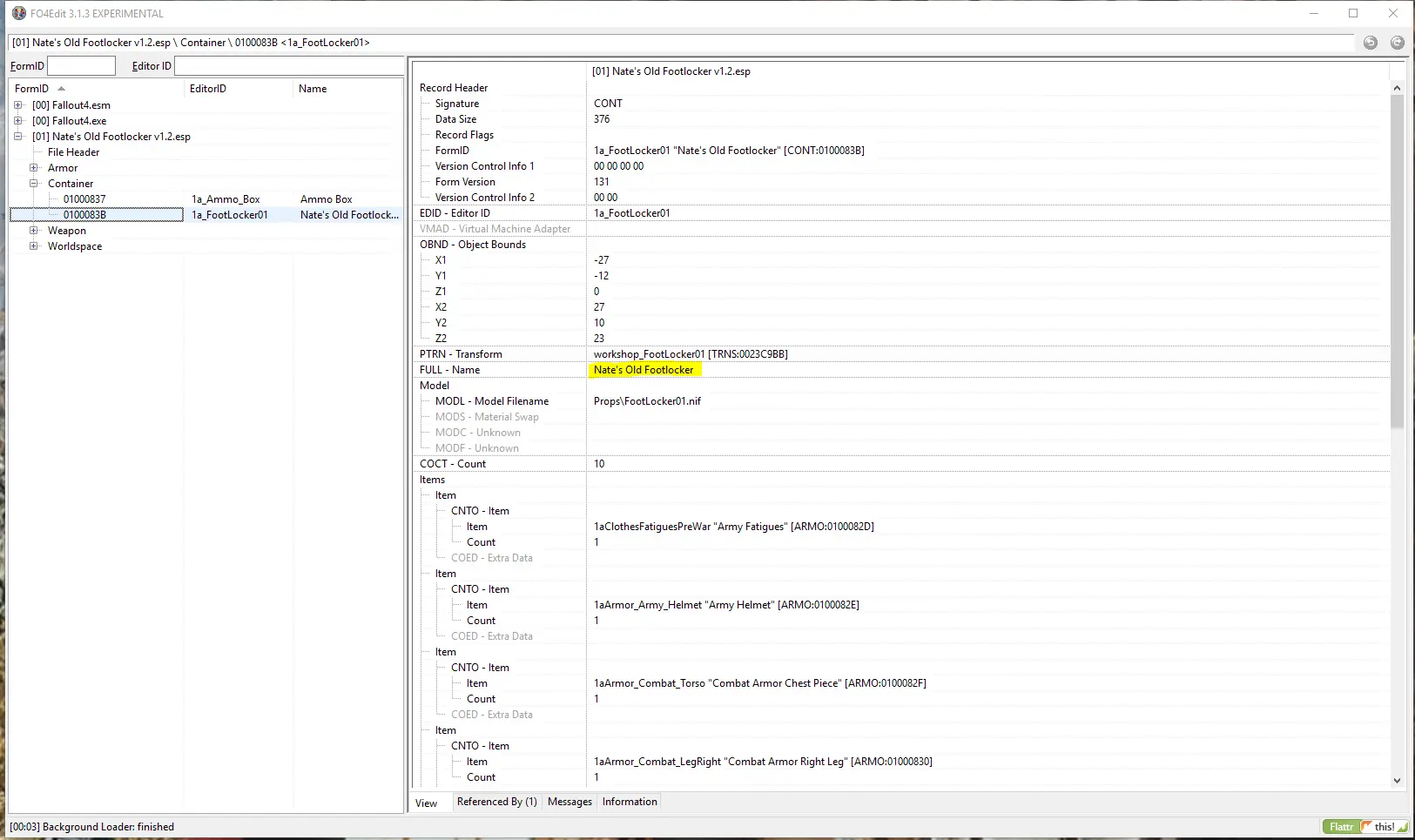The width and height of the screenshot is (1415, 840).
Task: Click the 1a_FootLocker01 editor ID cell in tree
Action: click(x=230, y=215)
